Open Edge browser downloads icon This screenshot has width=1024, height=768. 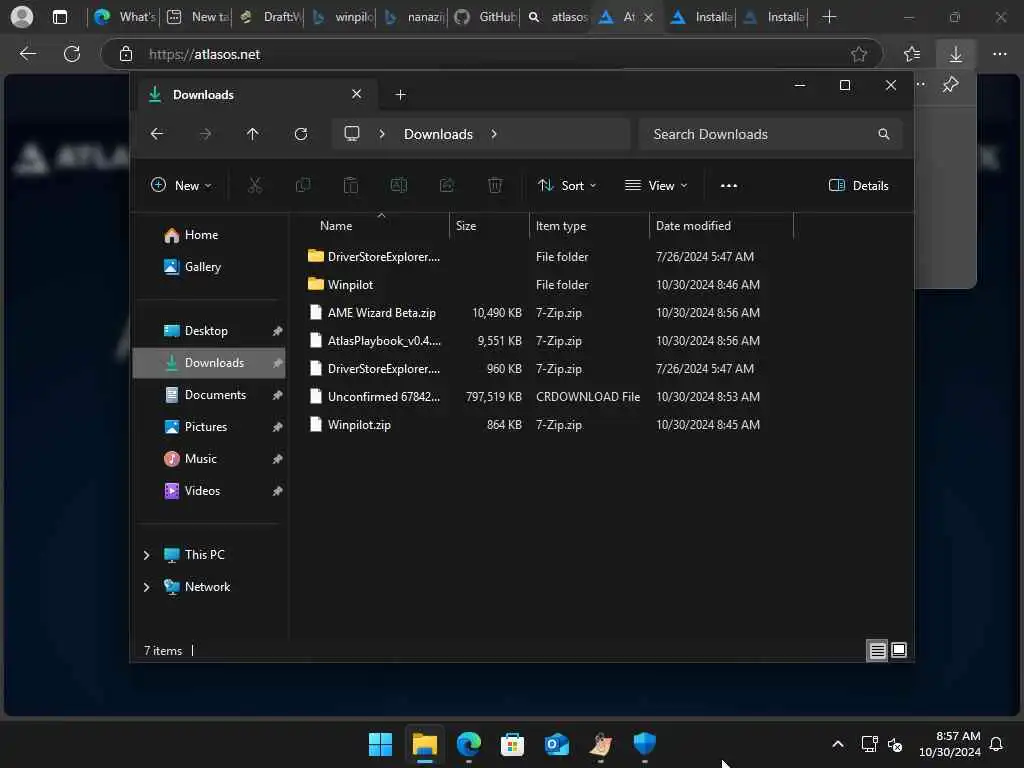coord(955,54)
